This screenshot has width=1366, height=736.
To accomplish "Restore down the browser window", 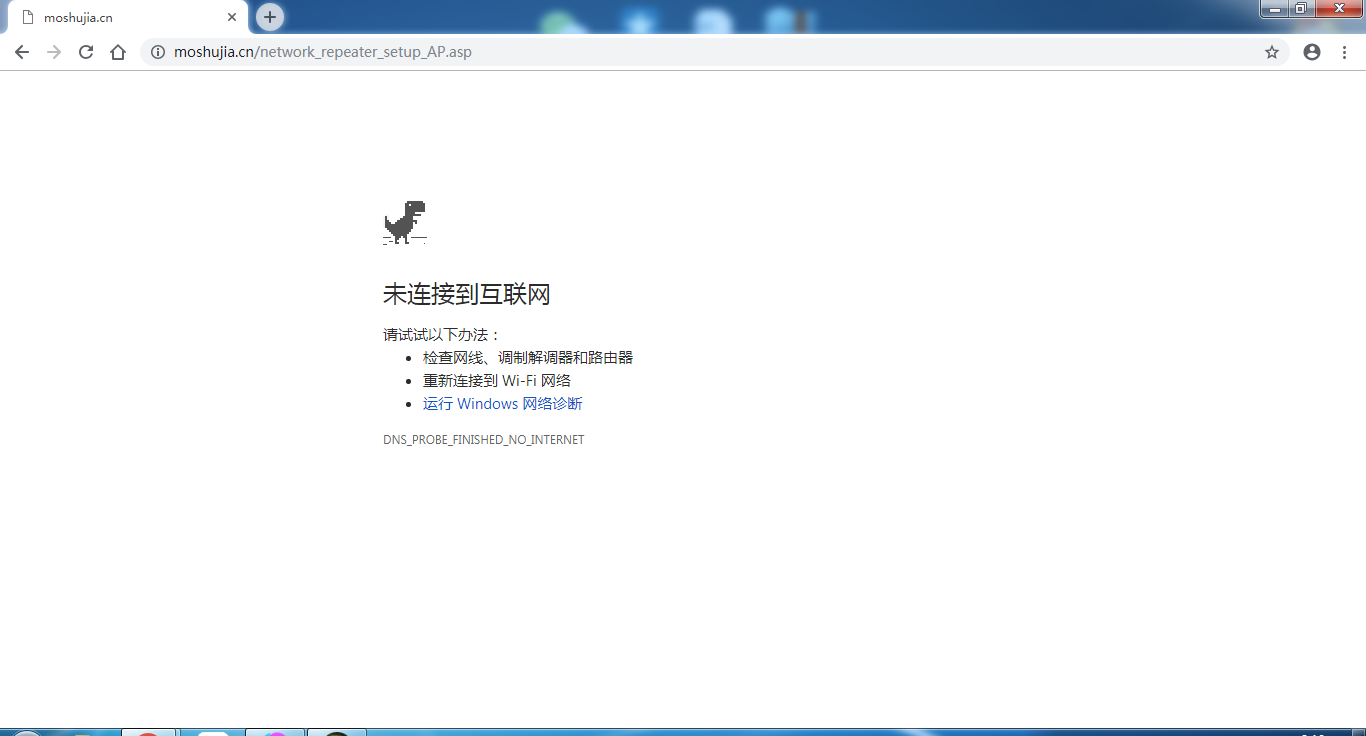I will click(1301, 9).
